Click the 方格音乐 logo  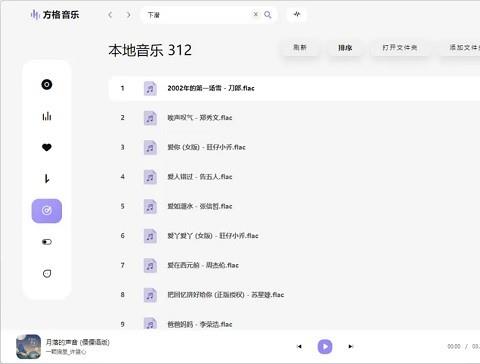(x=55, y=15)
